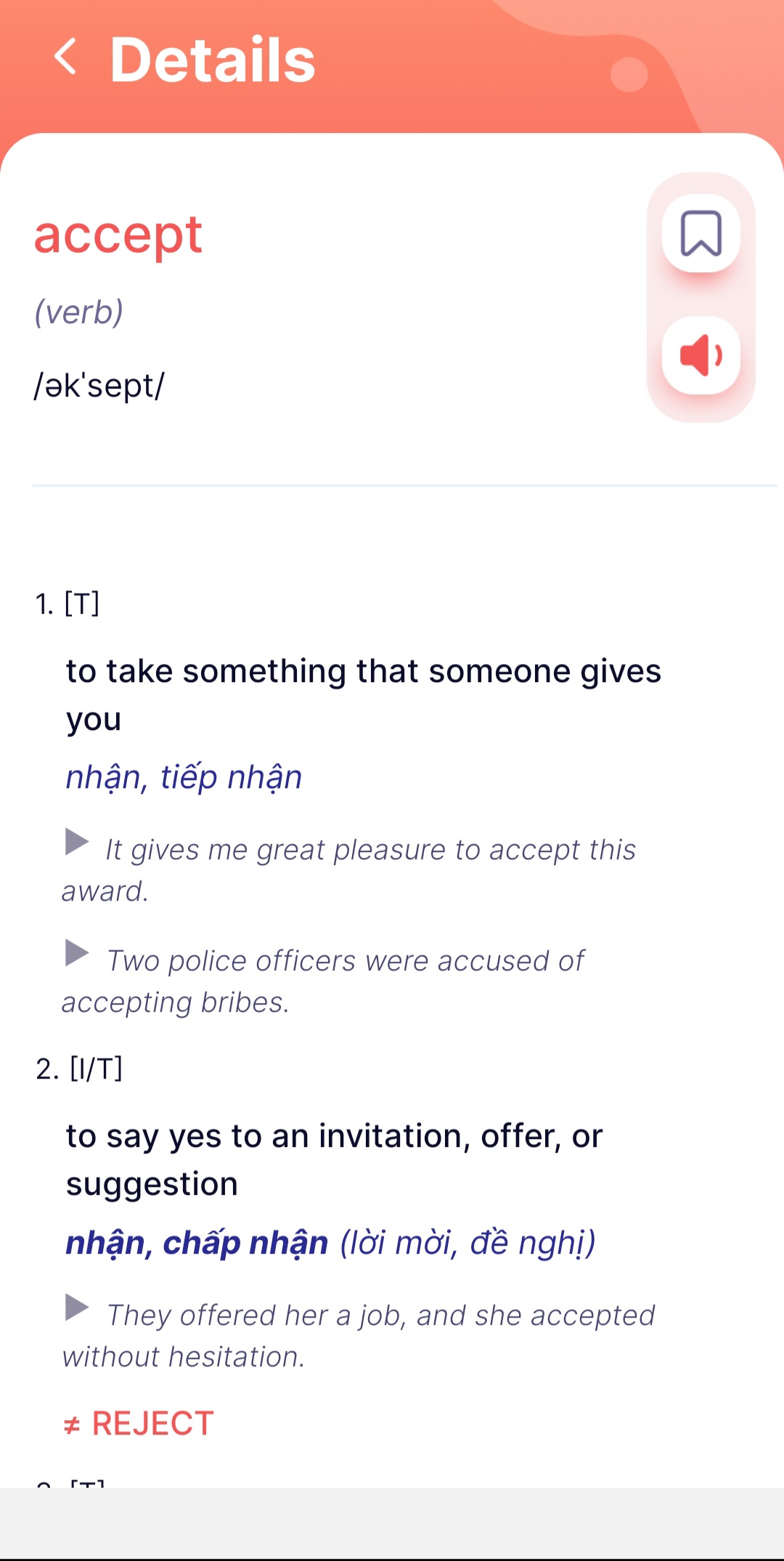Tap the Details page title
This screenshot has height=1561, width=784.
(x=213, y=60)
